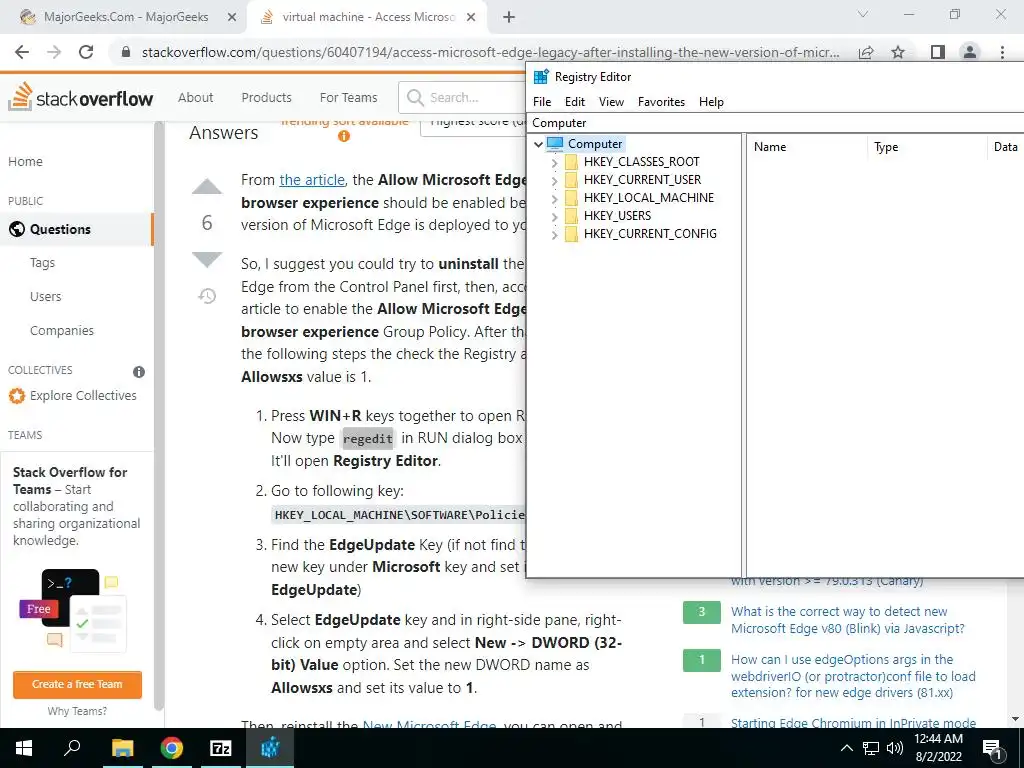The width and height of the screenshot is (1024, 768).
Task: Open Registry Editor File menu
Action: tap(542, 102)
